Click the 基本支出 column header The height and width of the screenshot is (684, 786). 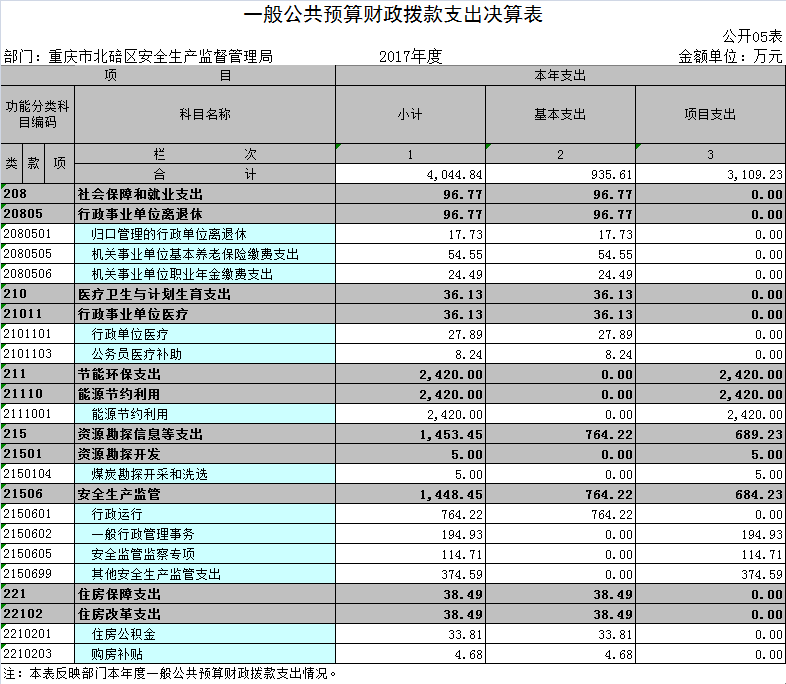(x=560, y=114)
